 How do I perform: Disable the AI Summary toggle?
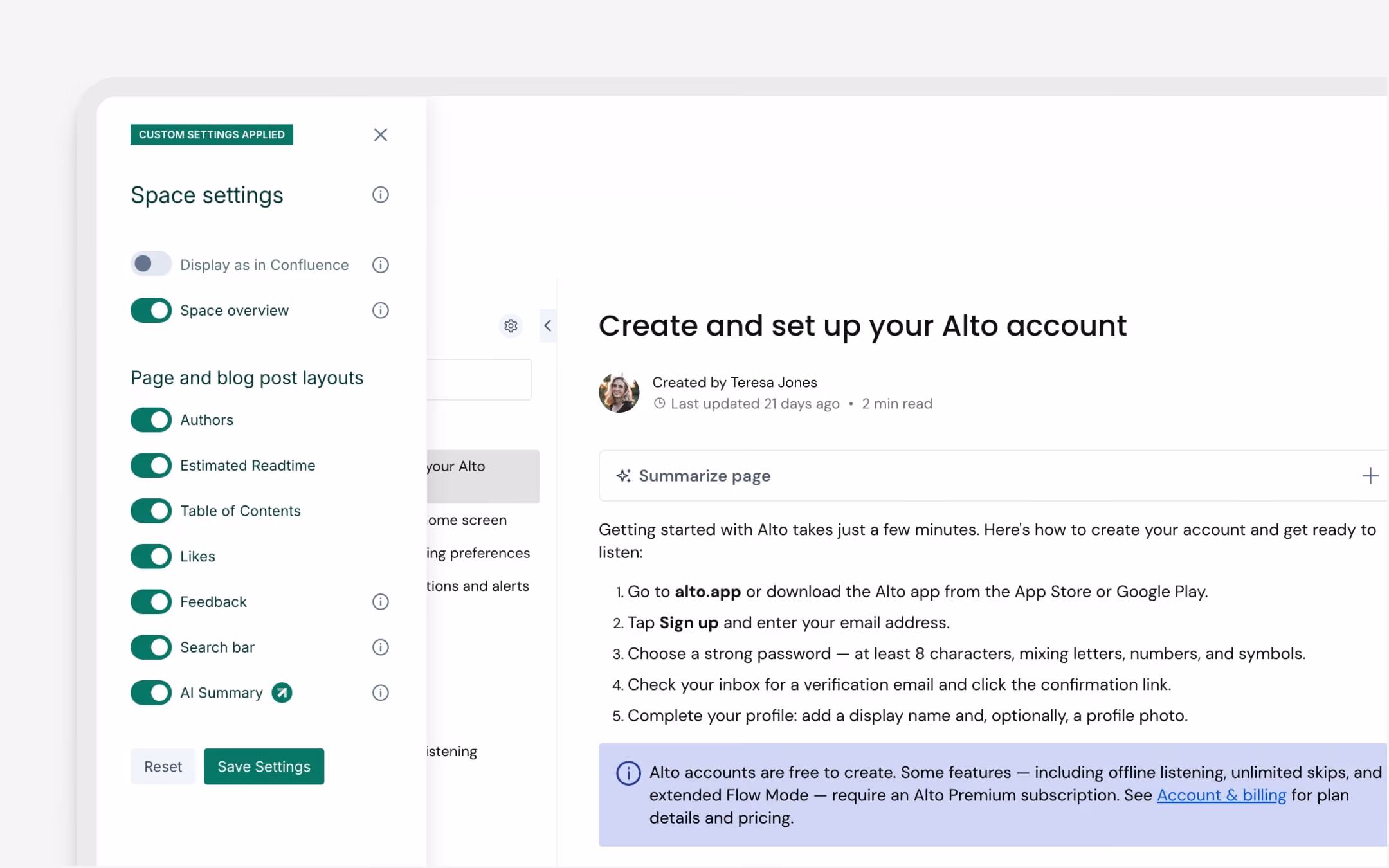point(151,692)
